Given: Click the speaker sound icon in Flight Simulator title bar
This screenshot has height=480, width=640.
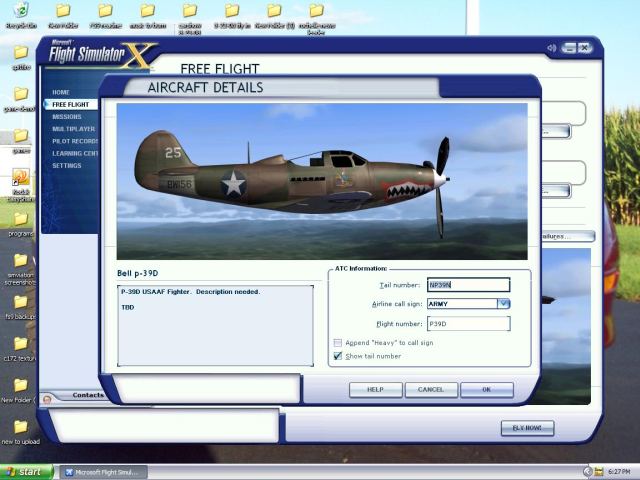Looking at the screenshot, I should point(552,48).
